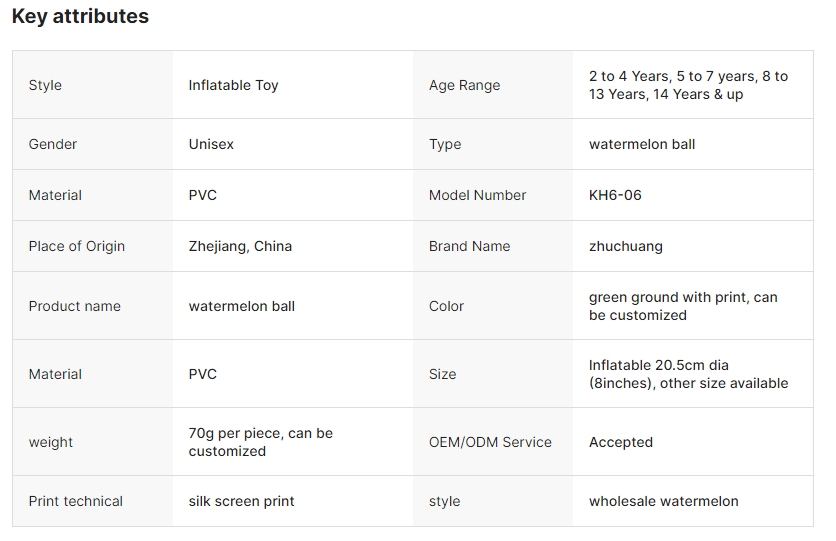Viewport: 836px width, 541px height.
Task: Select the 'zhuchuang' brand value
Action: (625, 246)
